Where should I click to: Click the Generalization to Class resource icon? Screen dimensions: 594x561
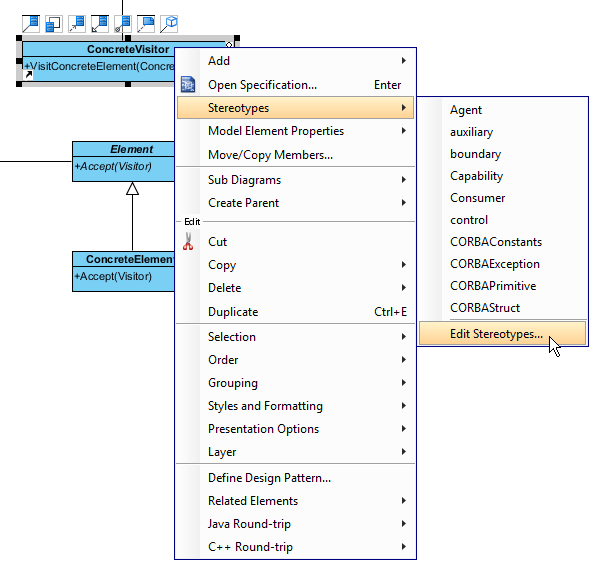100,24
